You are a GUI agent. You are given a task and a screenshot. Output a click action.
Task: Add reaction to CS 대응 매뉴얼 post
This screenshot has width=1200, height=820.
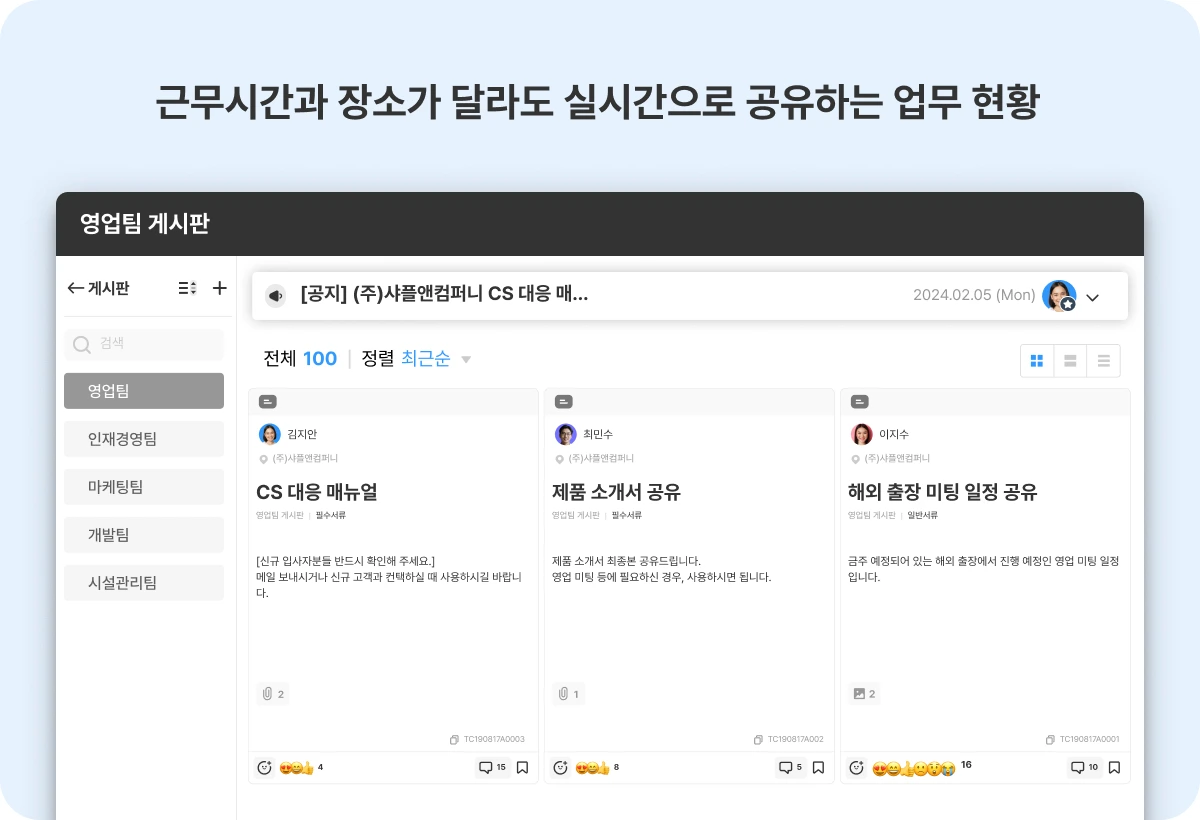coord(265,768)
